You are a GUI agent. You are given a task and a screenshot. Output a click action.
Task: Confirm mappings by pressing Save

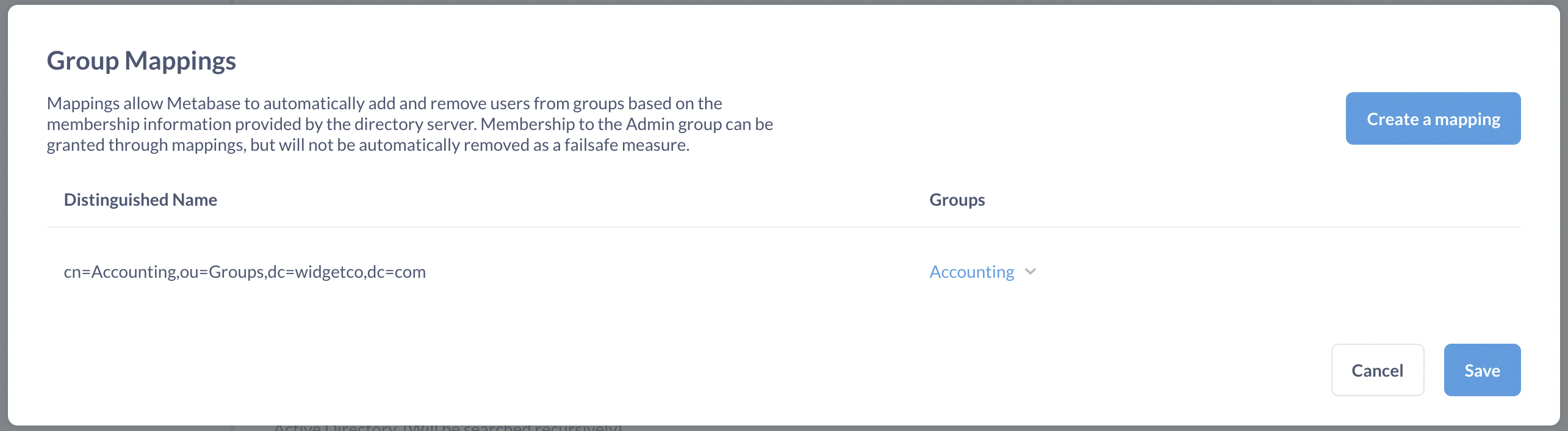point(1482,370)
